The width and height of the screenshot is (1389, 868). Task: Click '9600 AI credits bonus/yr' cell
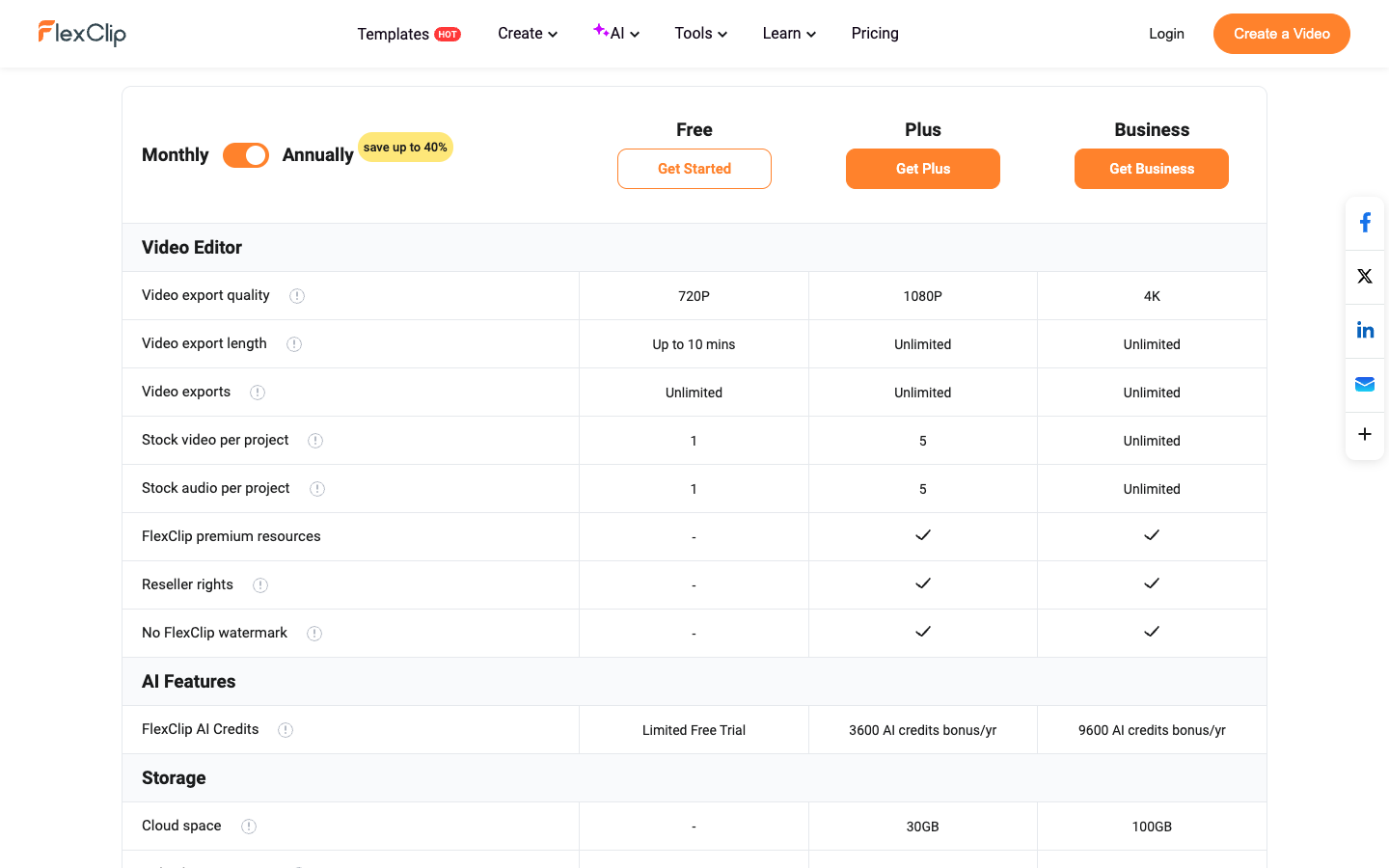coord(1152,730)
